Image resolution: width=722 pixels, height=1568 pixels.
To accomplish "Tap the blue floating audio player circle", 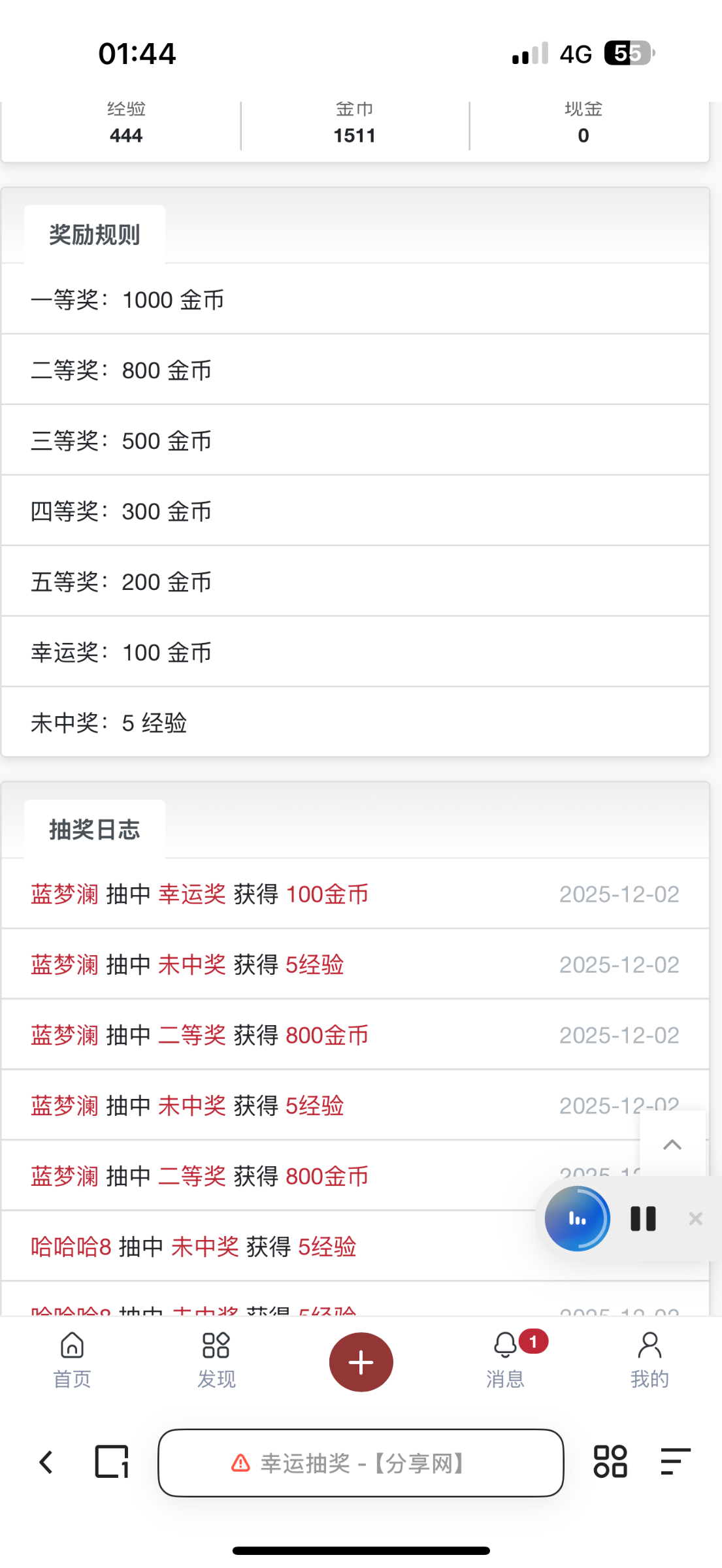I will [577, 1218].
